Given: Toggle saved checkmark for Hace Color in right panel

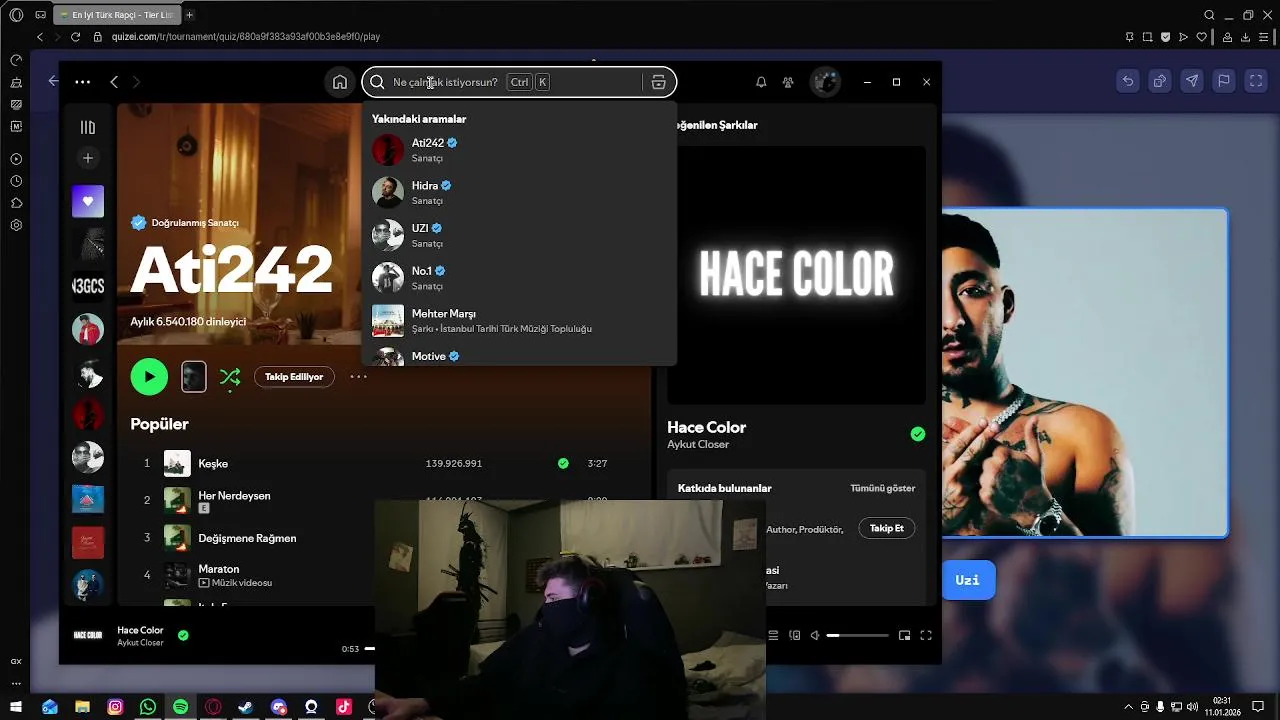Looking at the screenshot, I should pyautogui.click(x=918, y=434).
